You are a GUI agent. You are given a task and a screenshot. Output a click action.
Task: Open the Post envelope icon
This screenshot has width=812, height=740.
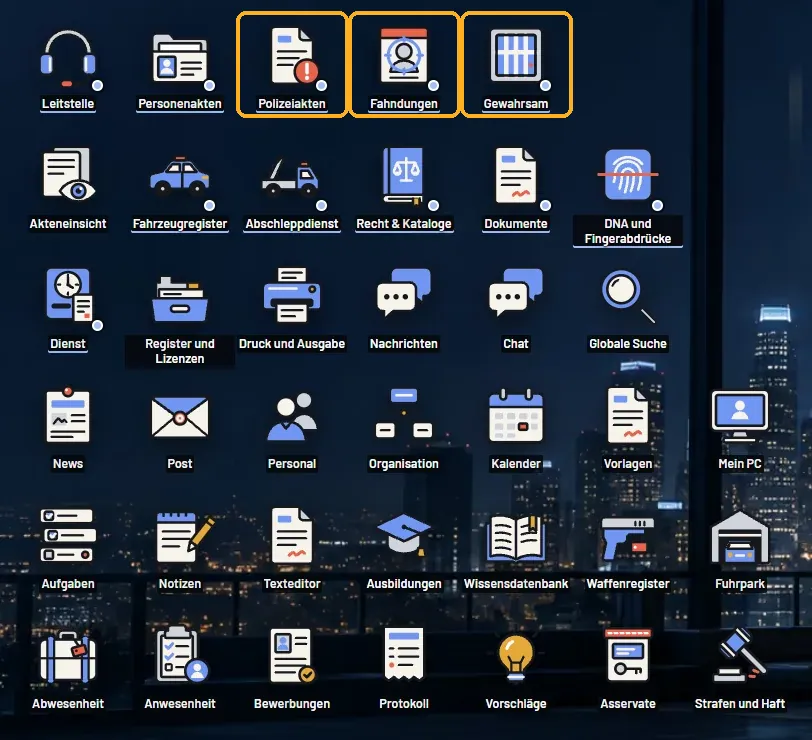180,417
